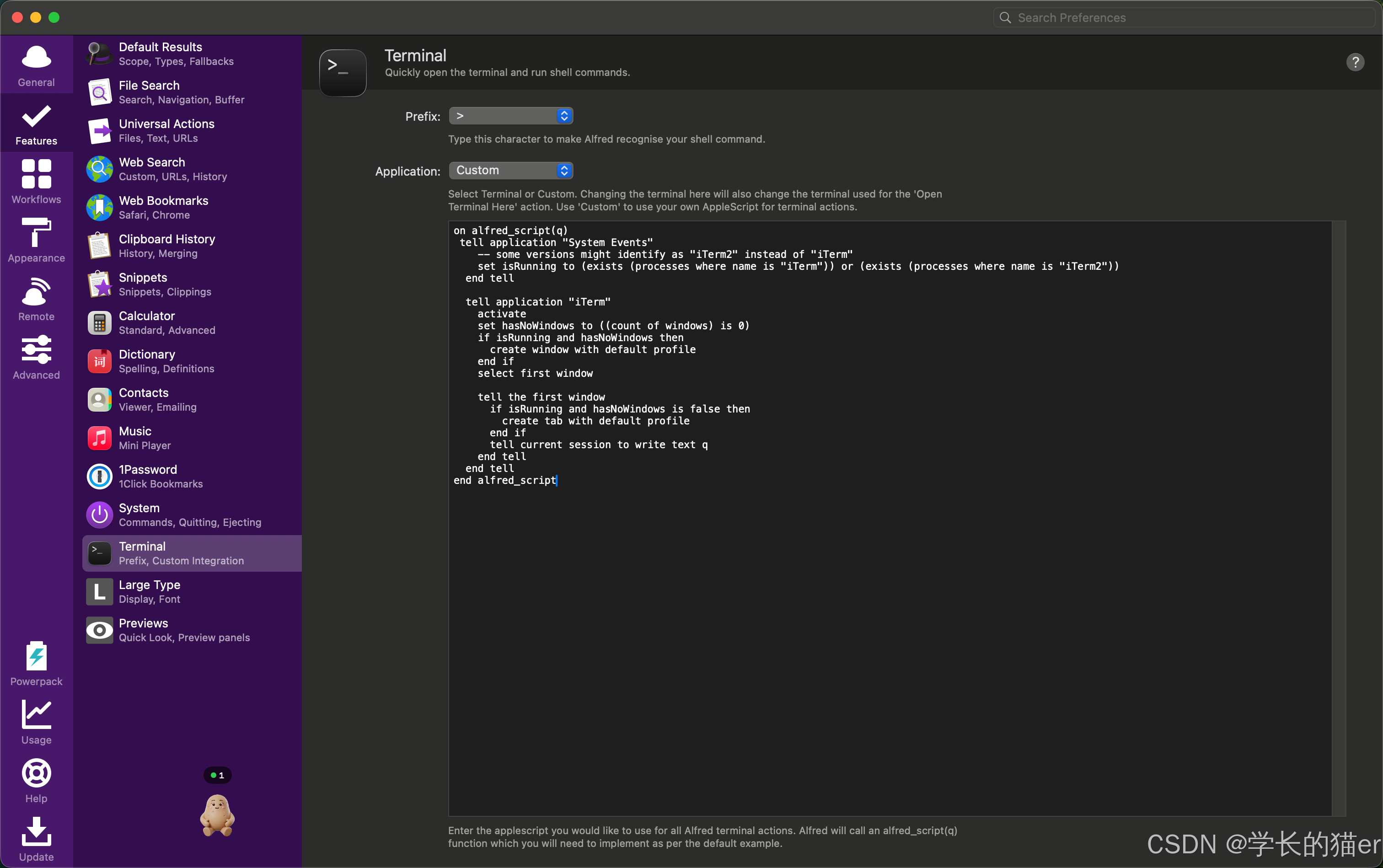Select Web Search feature

tap(193, 169)
